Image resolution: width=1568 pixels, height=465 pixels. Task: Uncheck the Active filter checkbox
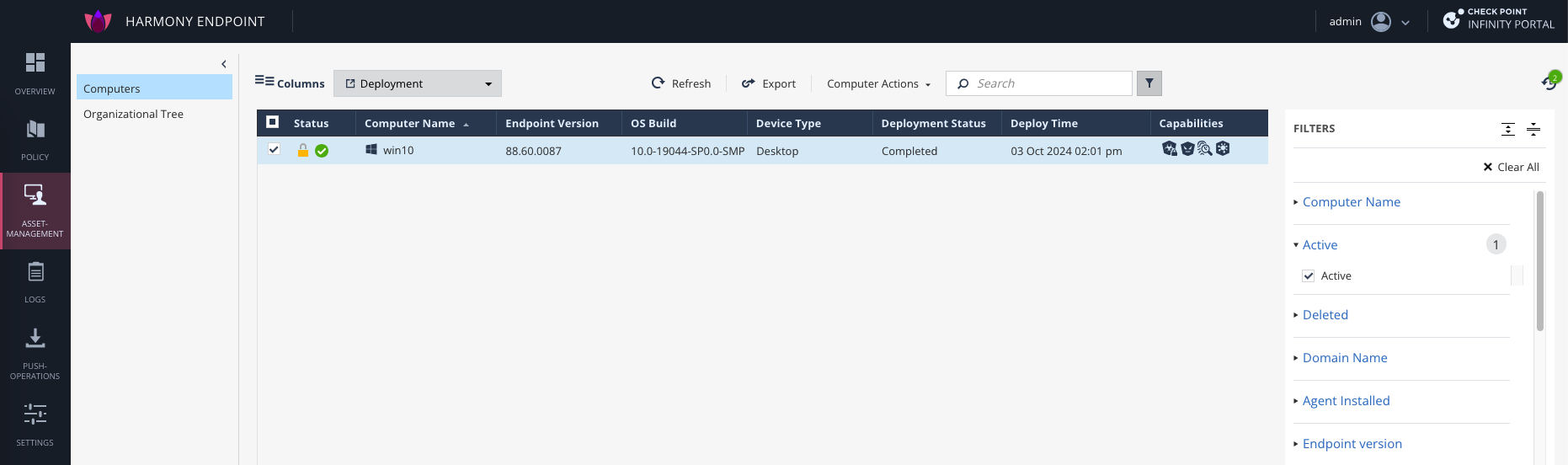(1309, 275)
